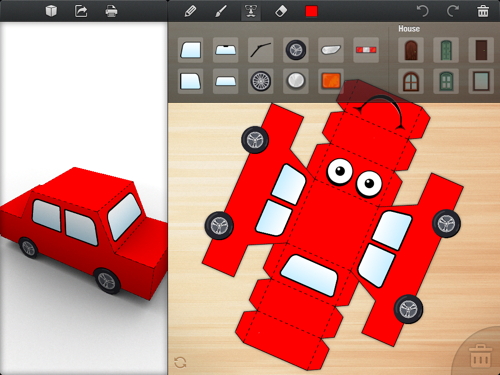Select the stickers mustache tool
Screen dimensions: 500x375
coord(251,12)
